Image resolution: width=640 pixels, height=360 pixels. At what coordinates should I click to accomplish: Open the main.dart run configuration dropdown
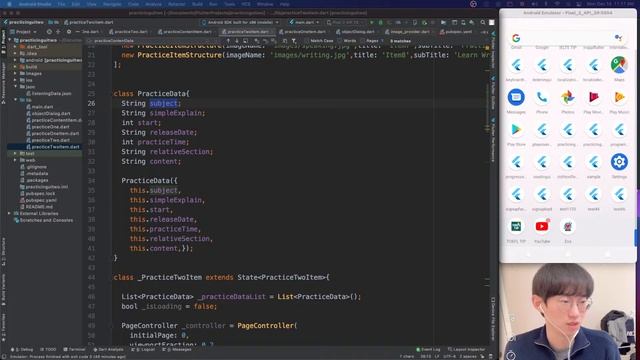click(304, 22)
